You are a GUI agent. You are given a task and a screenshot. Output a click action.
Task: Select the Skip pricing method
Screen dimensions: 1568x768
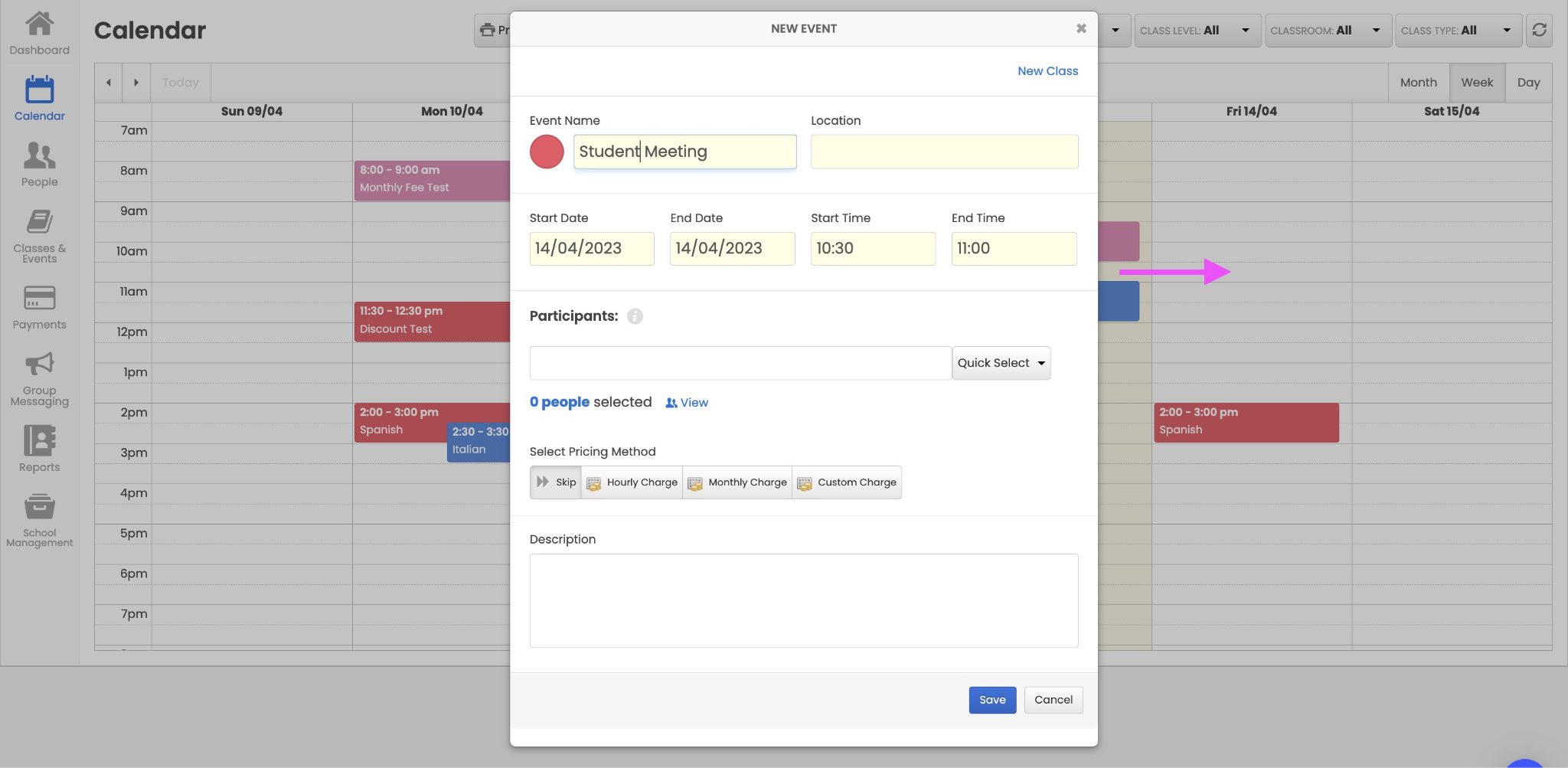point(555,482)
